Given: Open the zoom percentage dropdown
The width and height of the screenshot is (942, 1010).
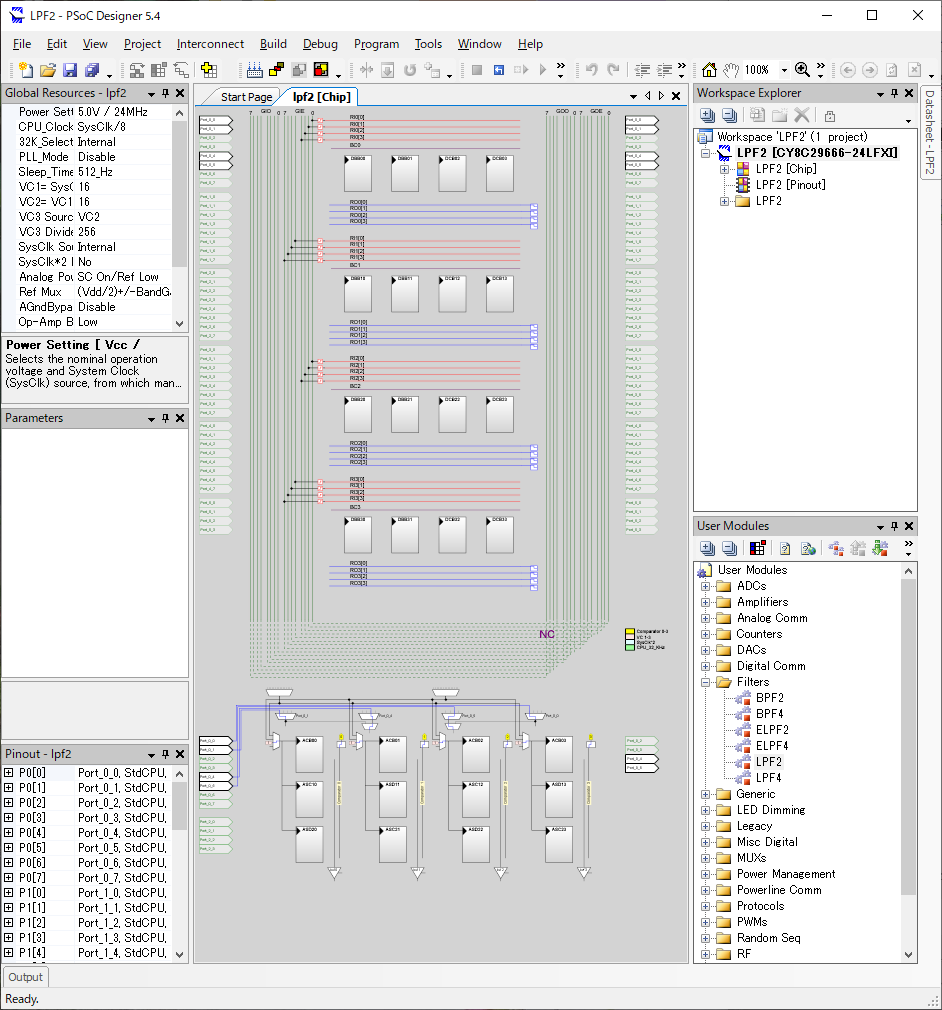Looking at the screenshot, I should (784, 70).
